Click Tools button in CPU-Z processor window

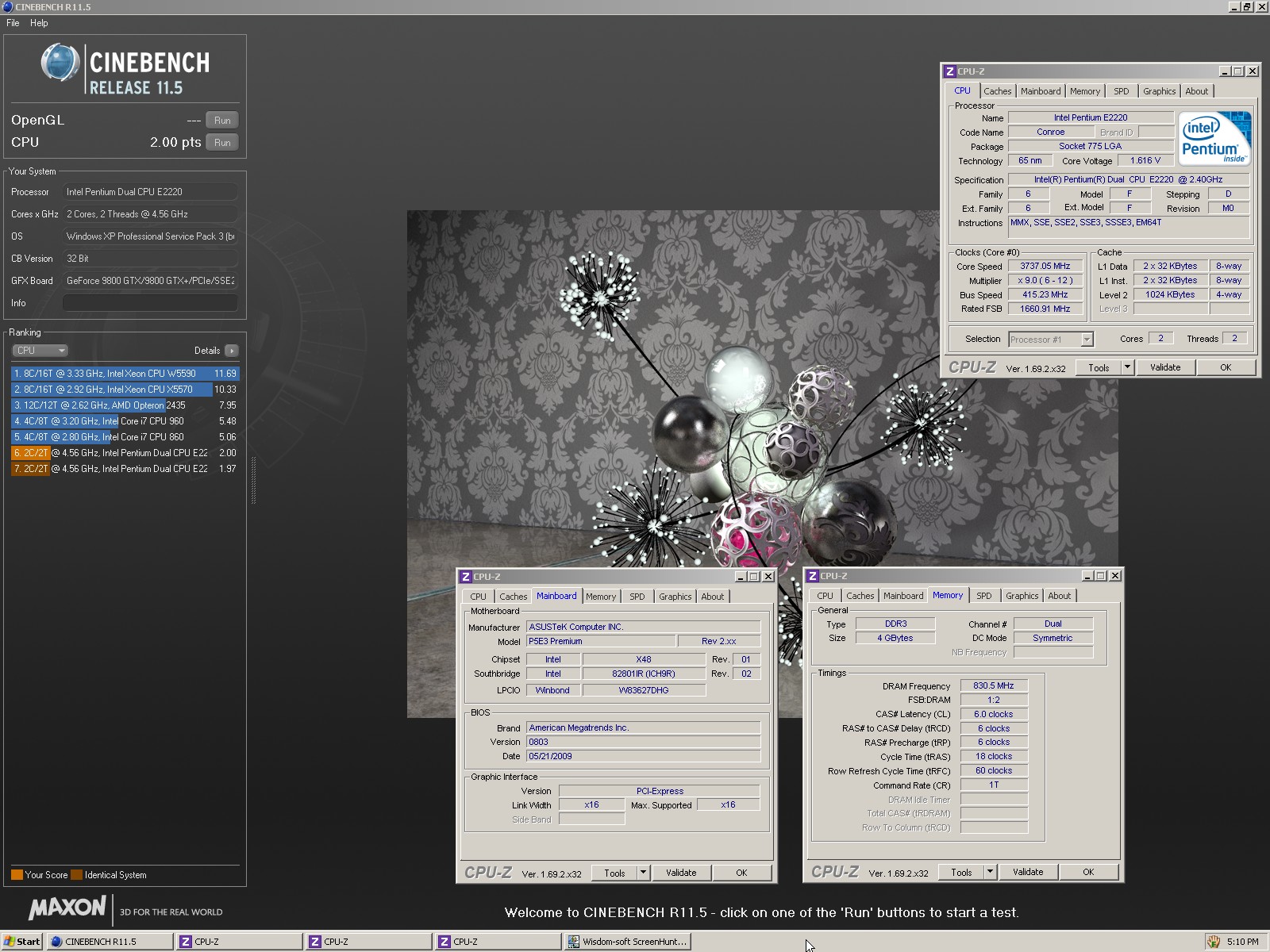click(1099, 367)
